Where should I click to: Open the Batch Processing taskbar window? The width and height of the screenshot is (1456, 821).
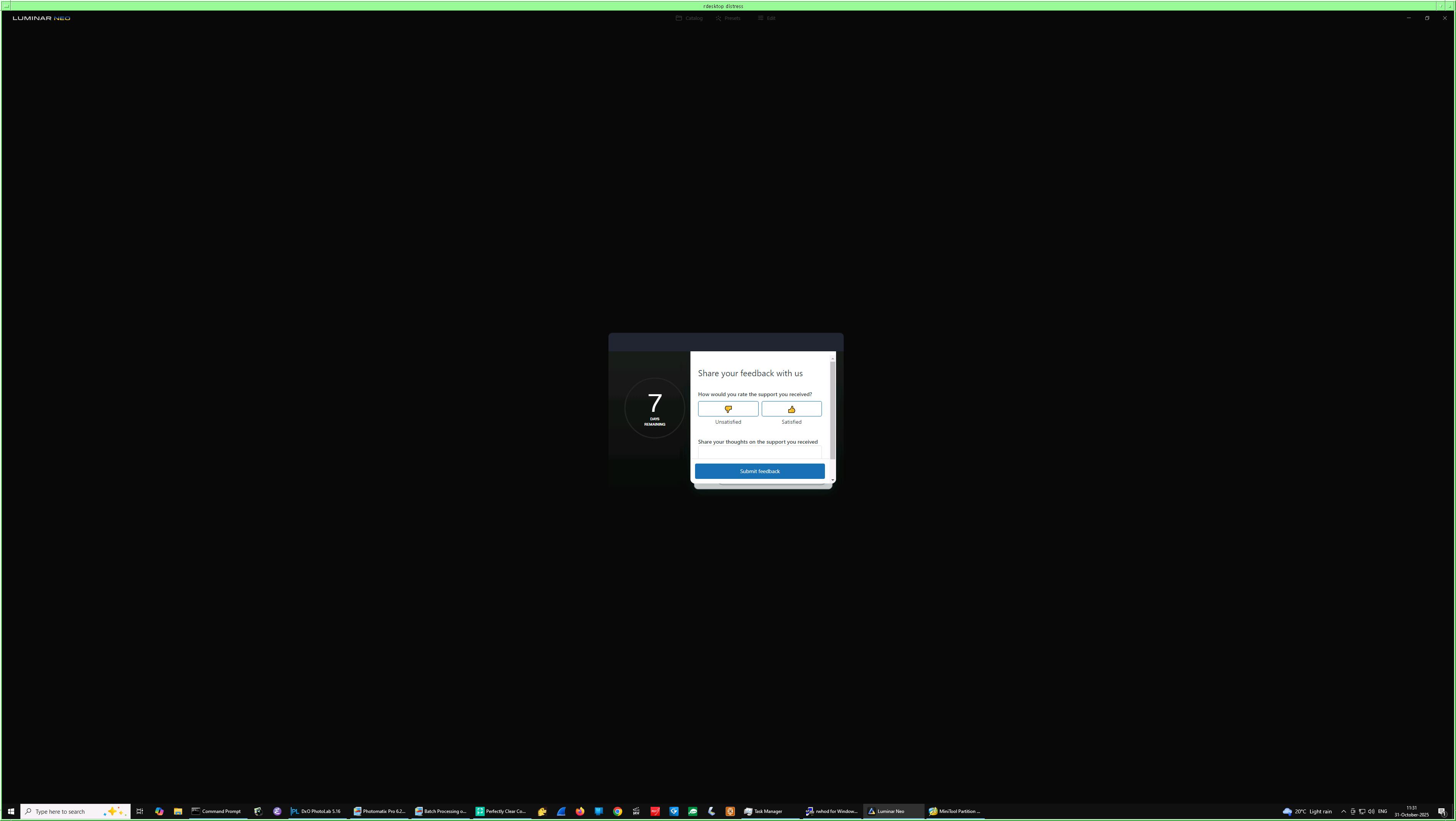click(x=441, y=811)
